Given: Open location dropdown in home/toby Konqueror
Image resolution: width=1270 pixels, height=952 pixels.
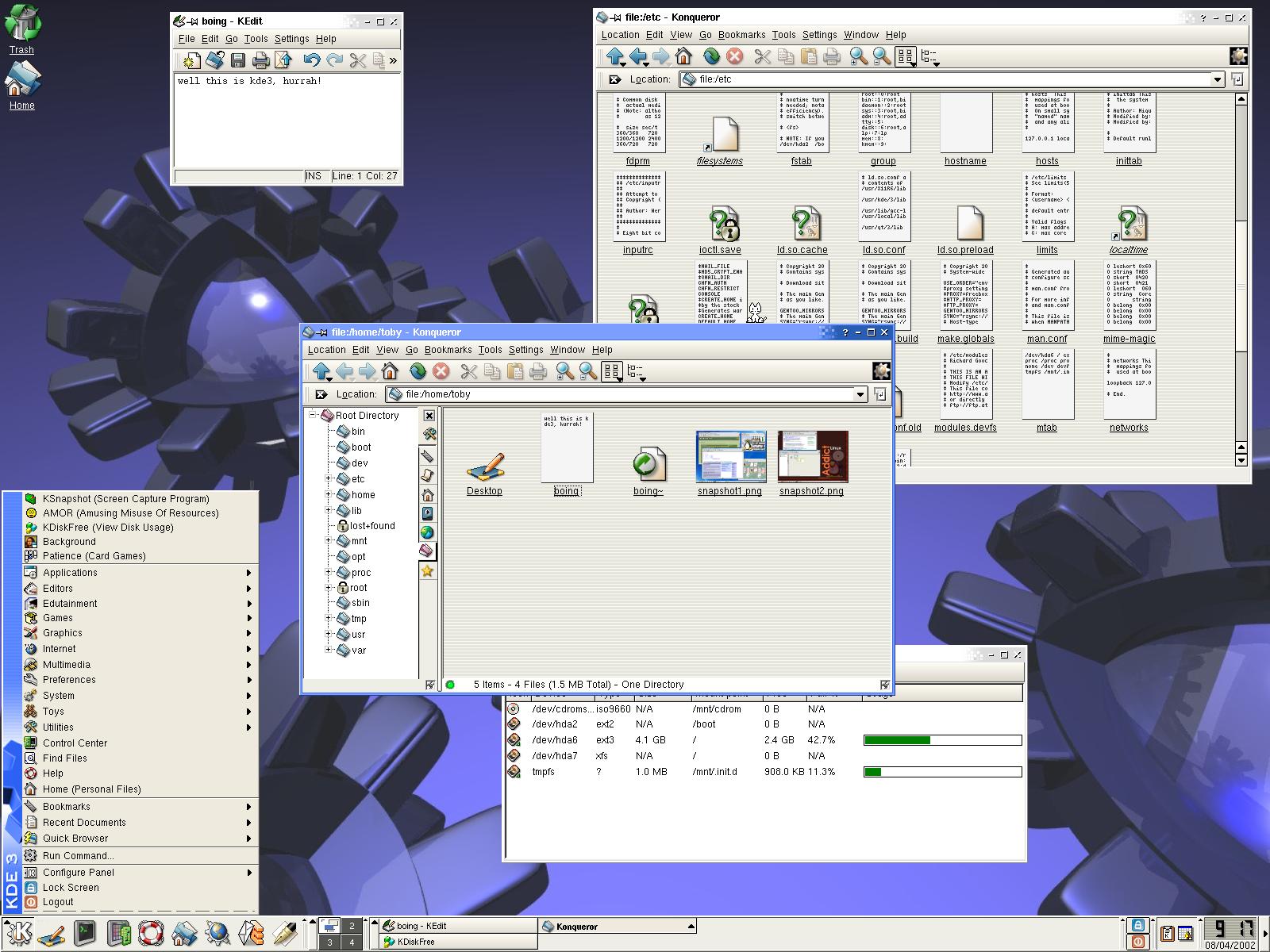Looking at the screenshot, I should pyautogui.click(x=860, y=394).
